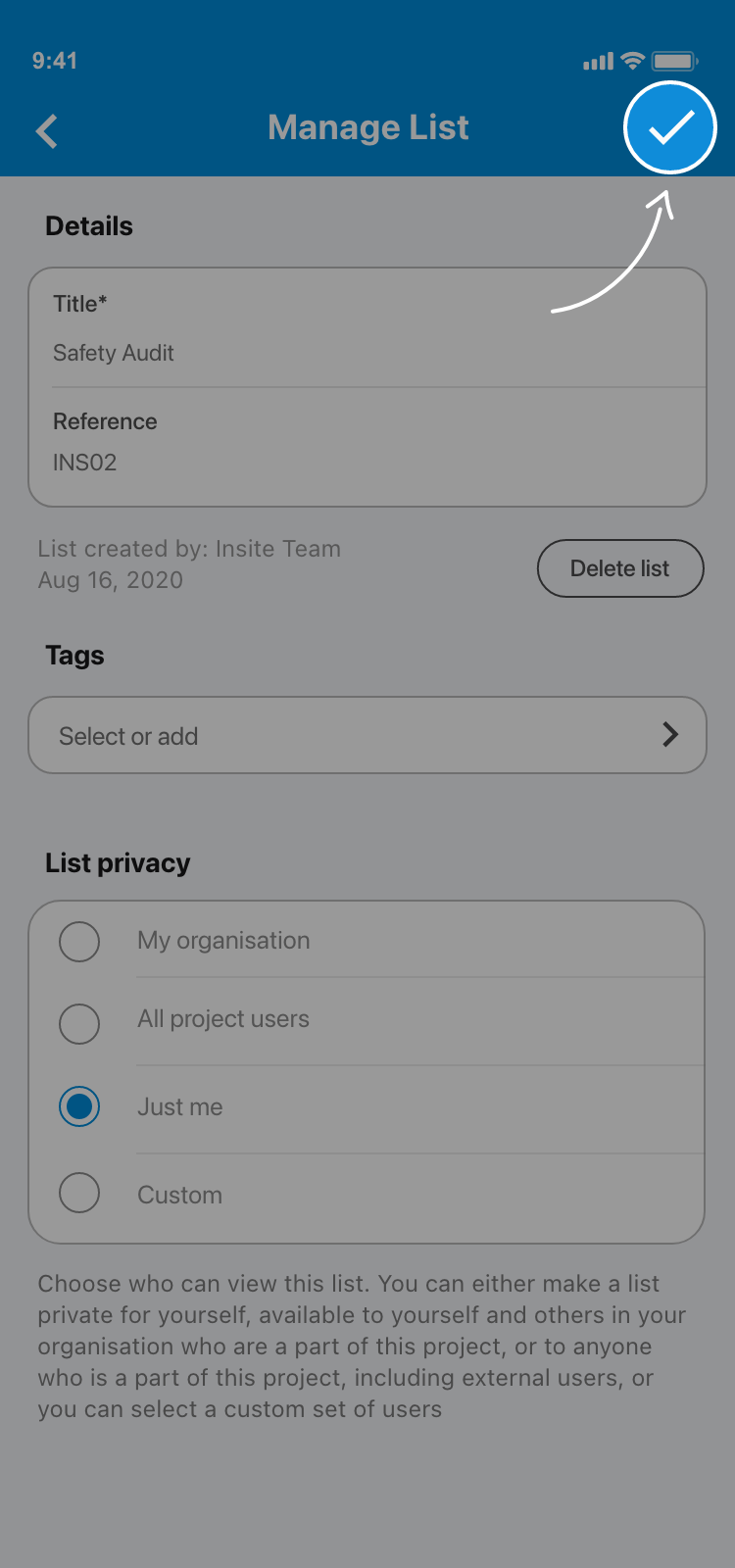Tap the Custom option label text
The image size is (735, 1568).
180,1196
